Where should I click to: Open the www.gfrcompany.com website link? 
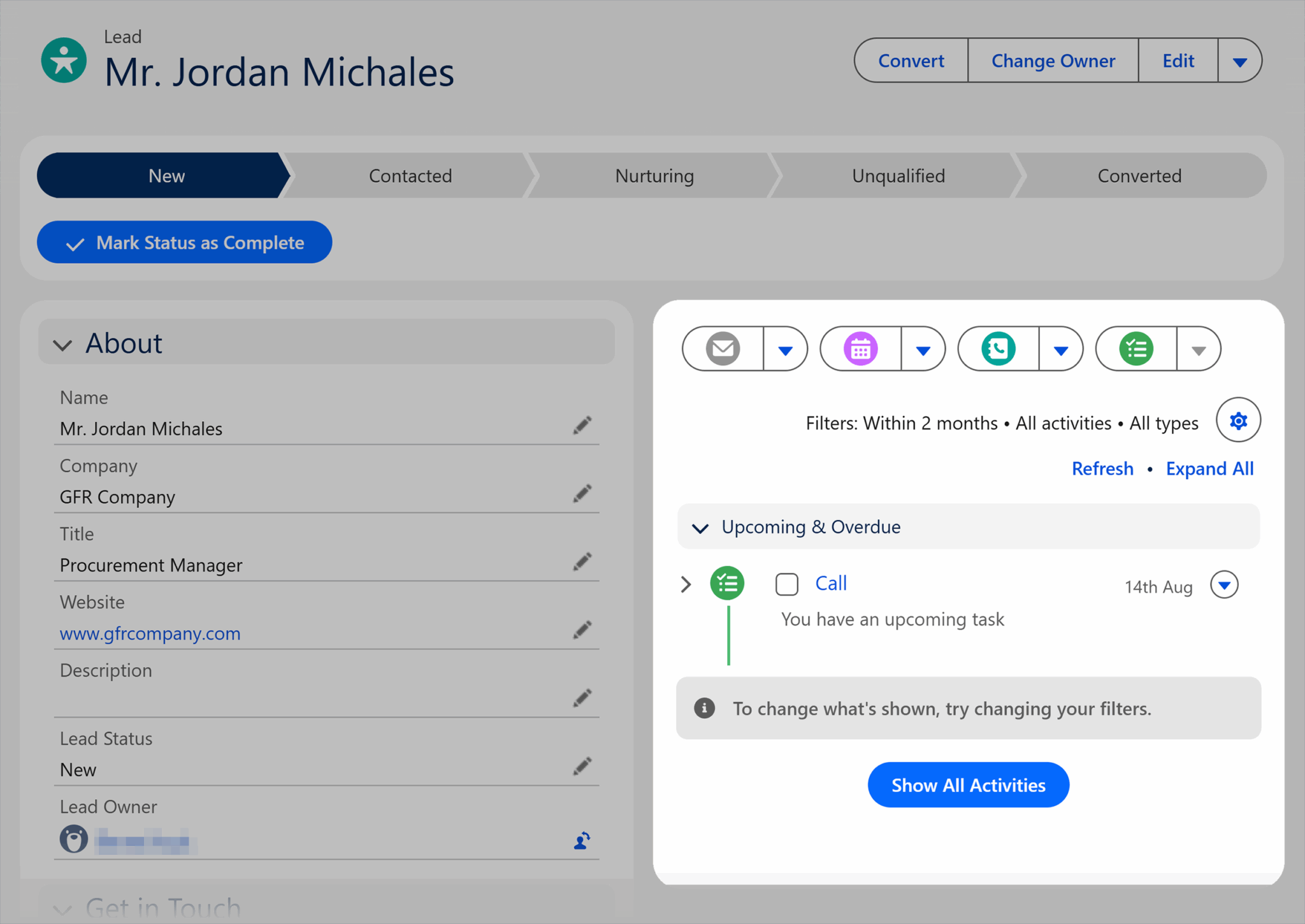tap(150, 633)
